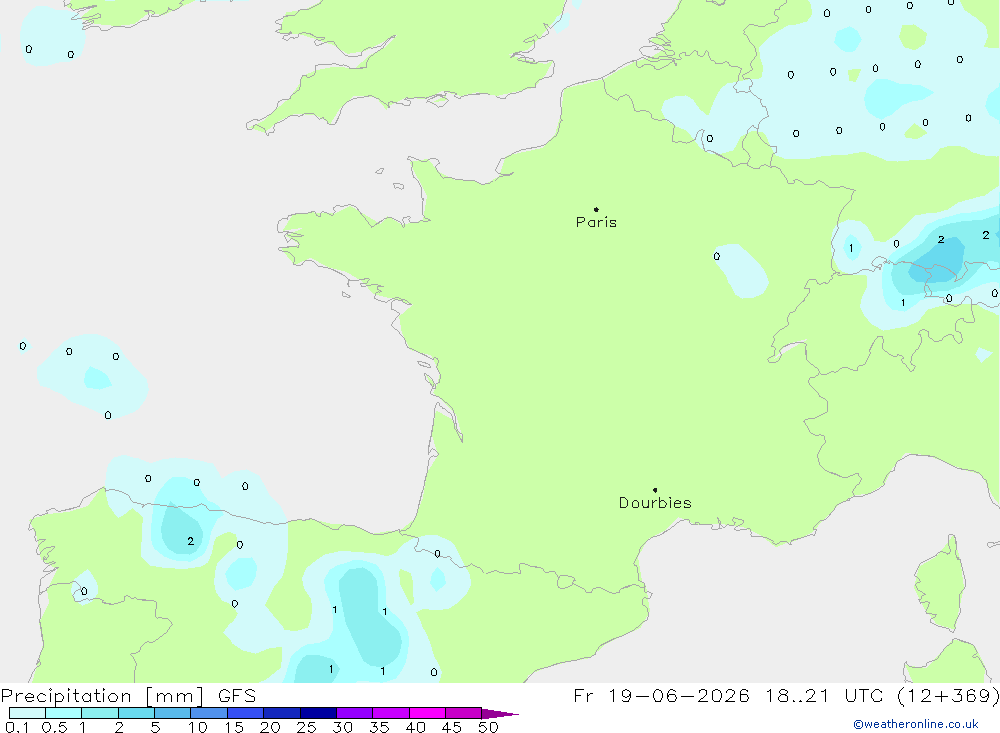Click the 10 legend scale label

point(198,727)
